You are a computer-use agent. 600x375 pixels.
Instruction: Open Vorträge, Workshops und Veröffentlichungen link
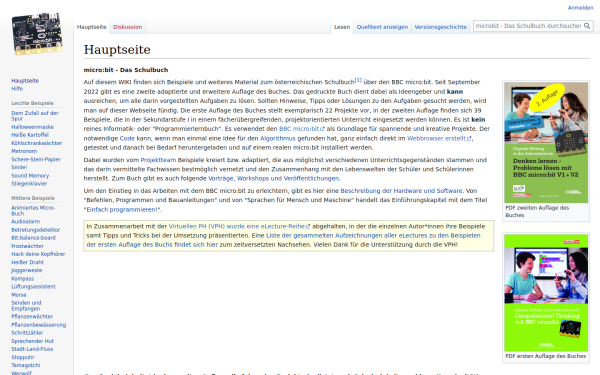click(x=274, y=178)
